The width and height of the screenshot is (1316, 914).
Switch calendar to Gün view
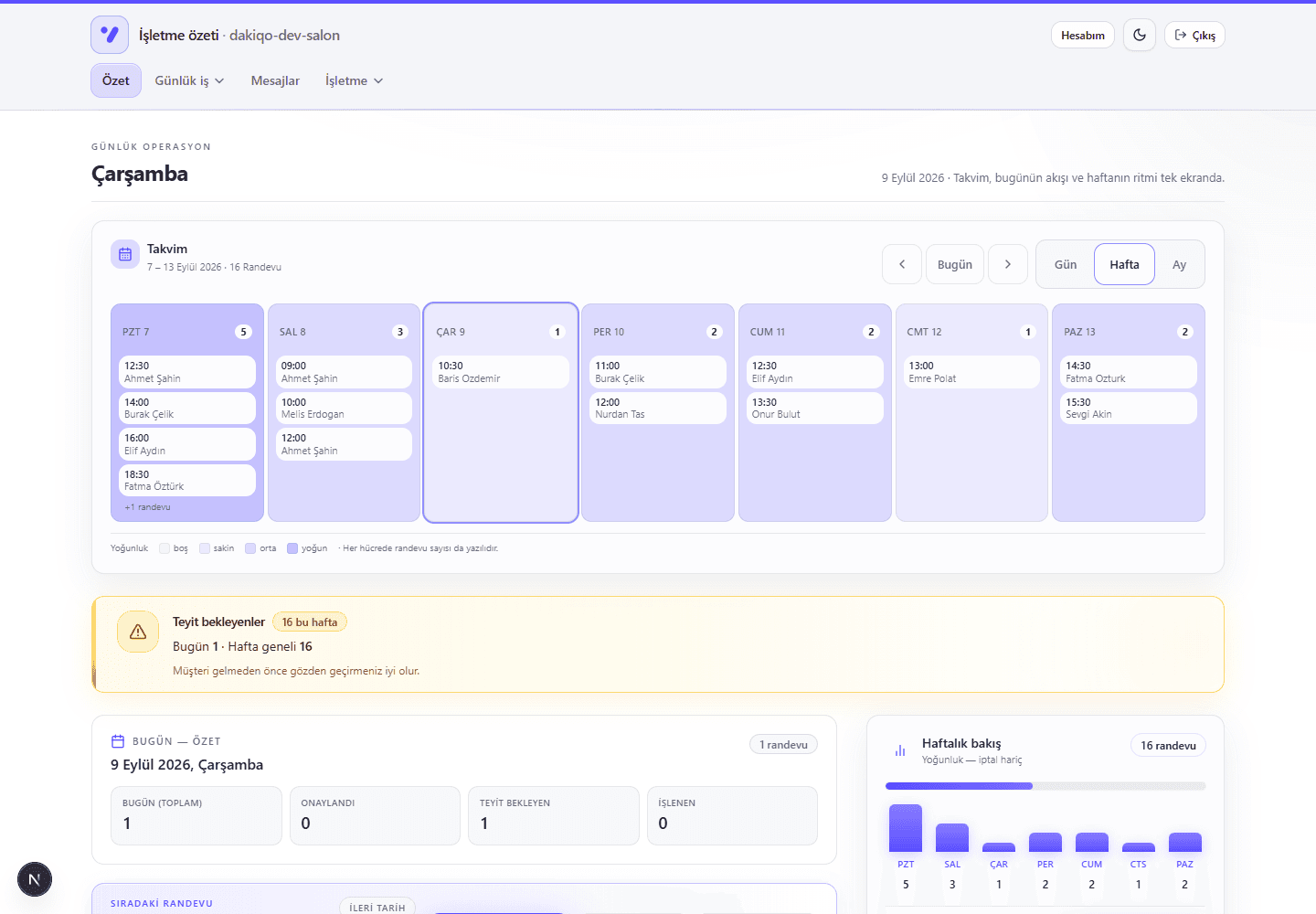1066,264
